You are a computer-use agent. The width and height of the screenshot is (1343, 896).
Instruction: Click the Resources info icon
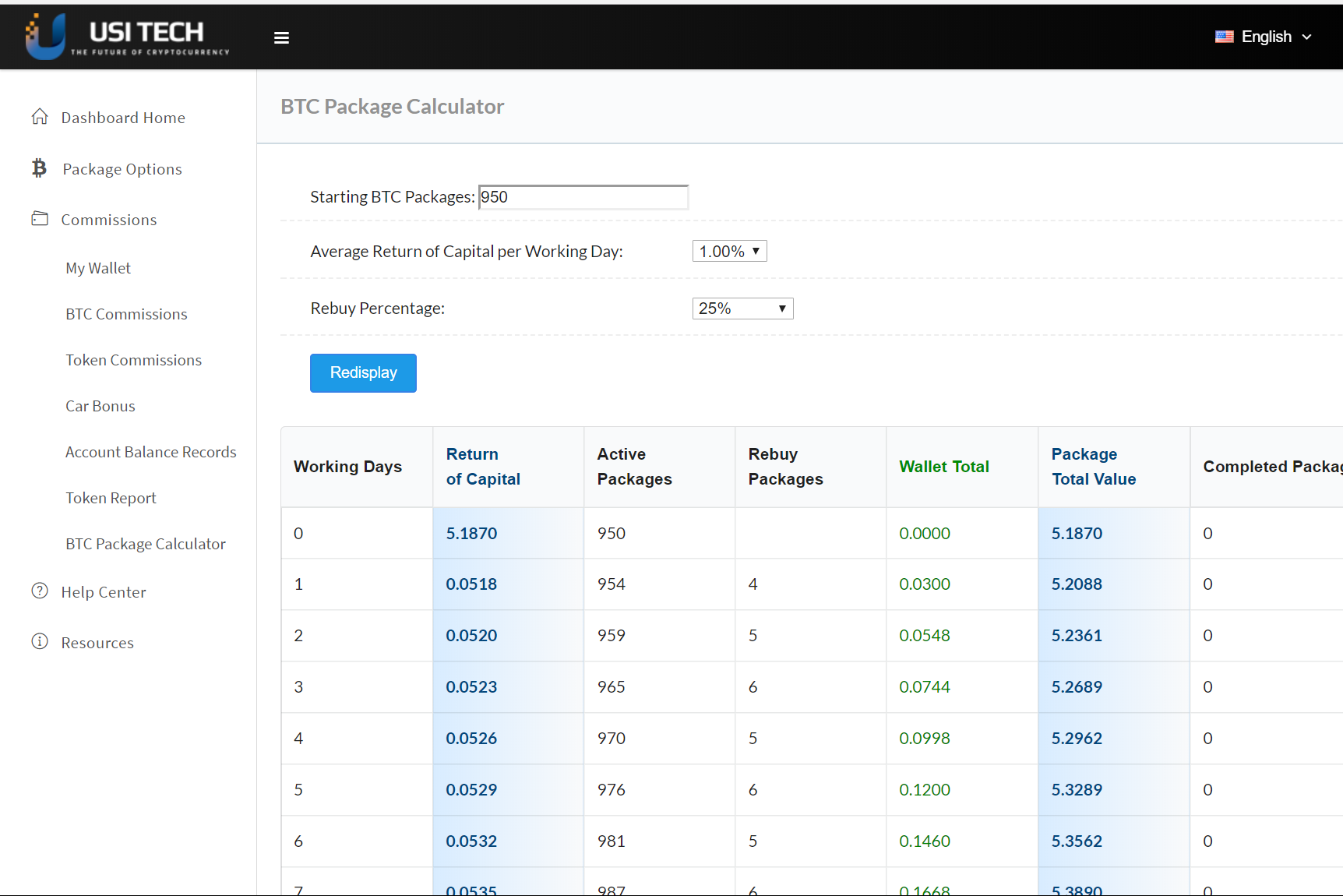pyautogui.click(x=40, y=642)
